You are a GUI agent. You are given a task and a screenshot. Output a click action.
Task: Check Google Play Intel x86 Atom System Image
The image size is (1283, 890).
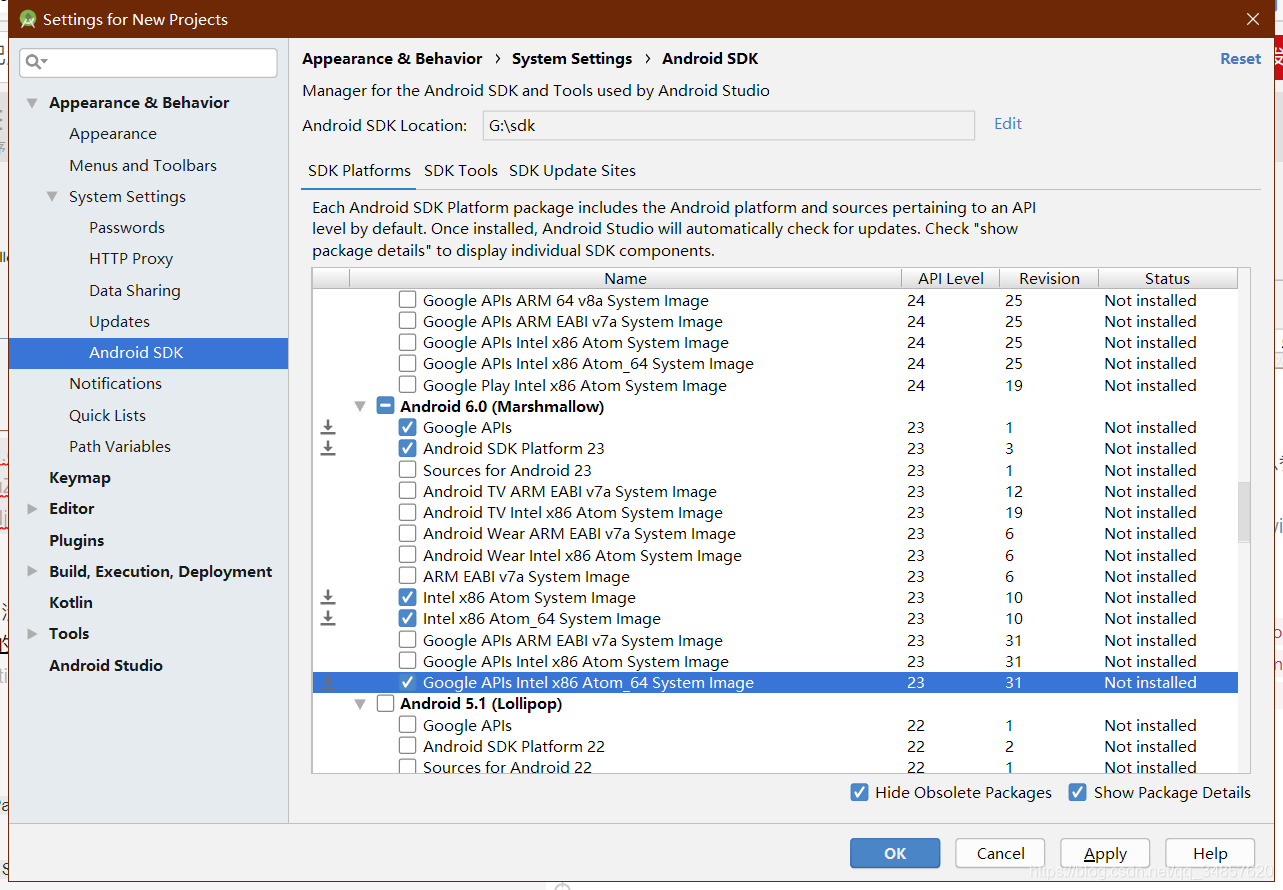[x=407, y=385]
